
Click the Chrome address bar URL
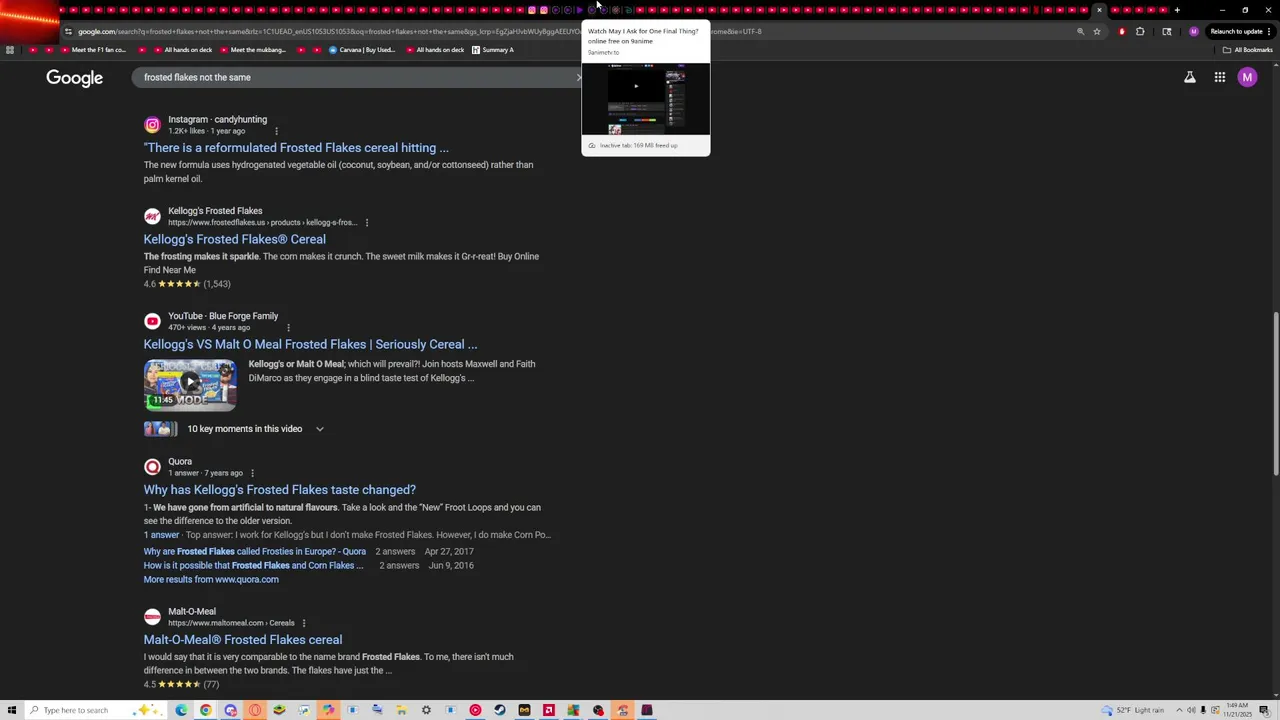point(420,31)
